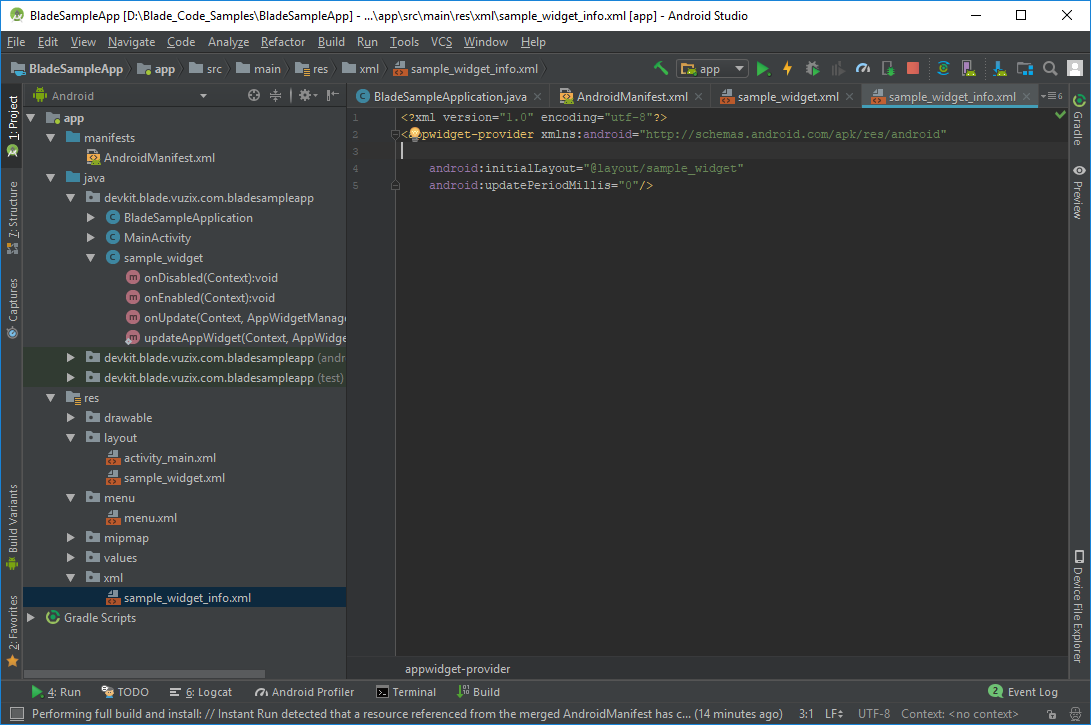
Task: Open the 4: Run tool window
Action: (x=56, y=692)
